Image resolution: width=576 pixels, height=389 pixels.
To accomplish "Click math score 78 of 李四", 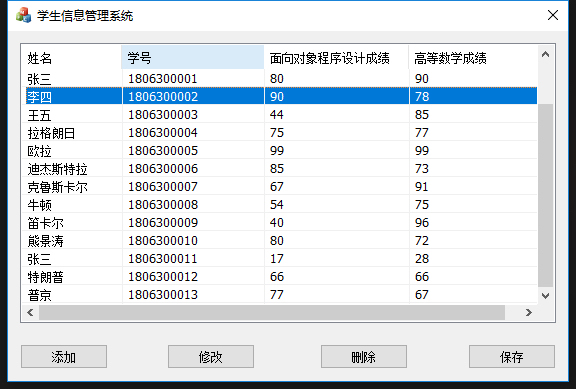I will tap(422, 97).
